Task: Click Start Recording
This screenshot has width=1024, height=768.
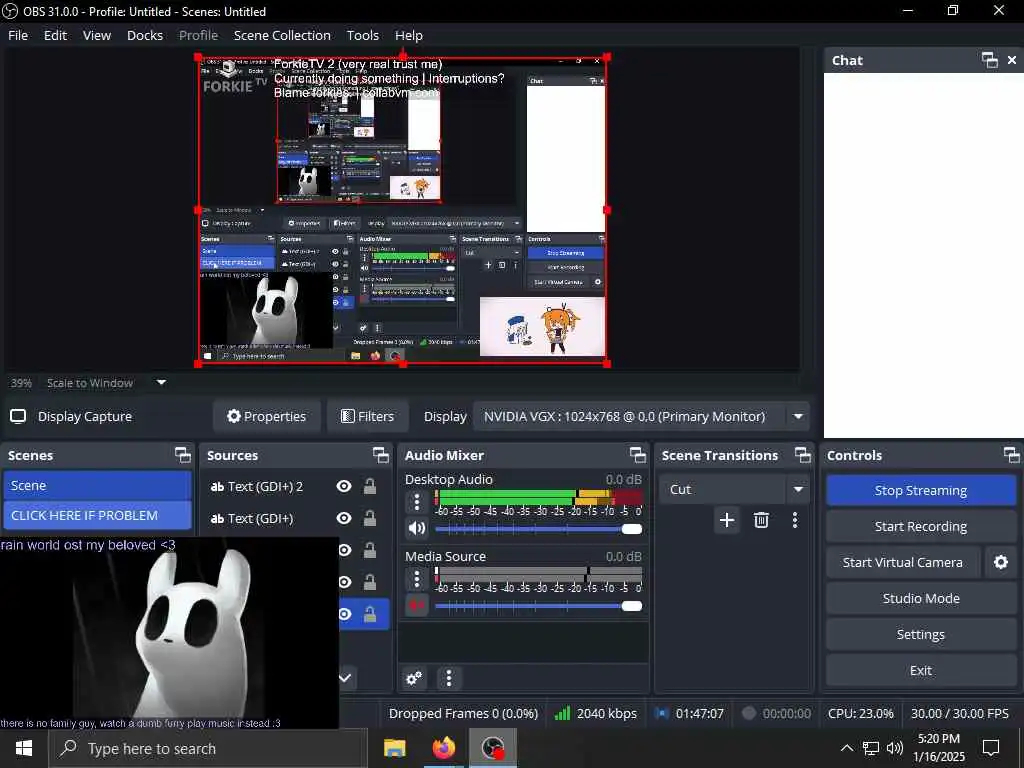Action: pyautogui.click(x=921, y=526)
